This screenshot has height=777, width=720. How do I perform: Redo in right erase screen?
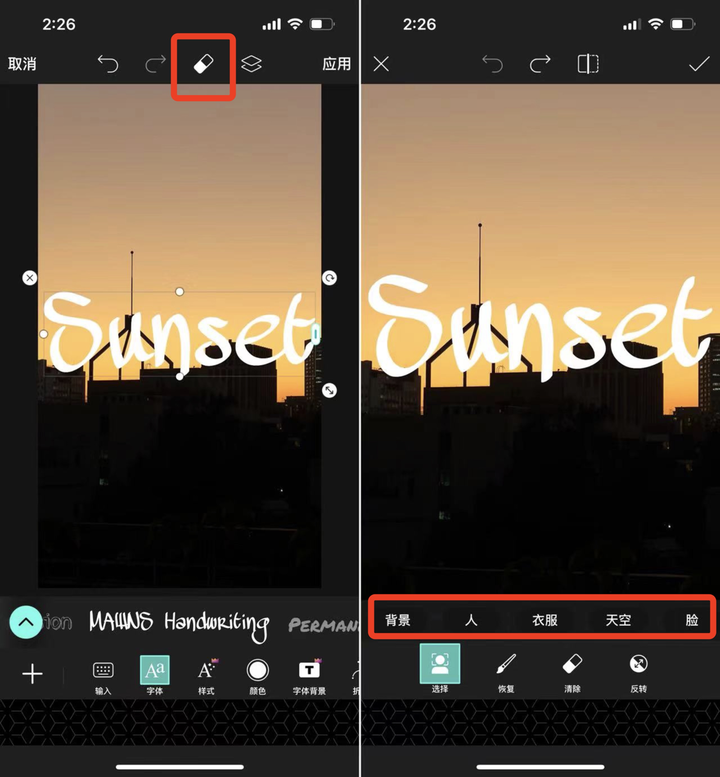[540, 64]
